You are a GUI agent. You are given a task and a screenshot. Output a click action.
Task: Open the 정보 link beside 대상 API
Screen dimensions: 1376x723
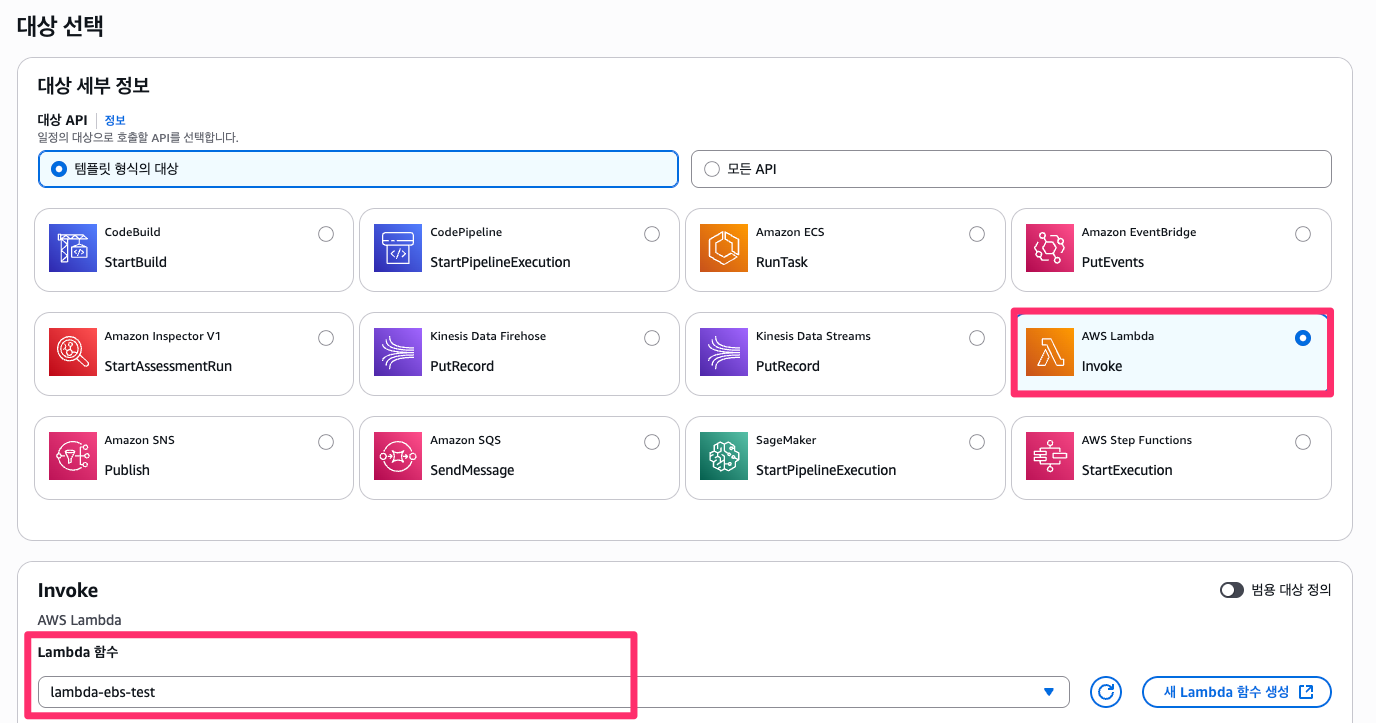(x=115, y=120)
